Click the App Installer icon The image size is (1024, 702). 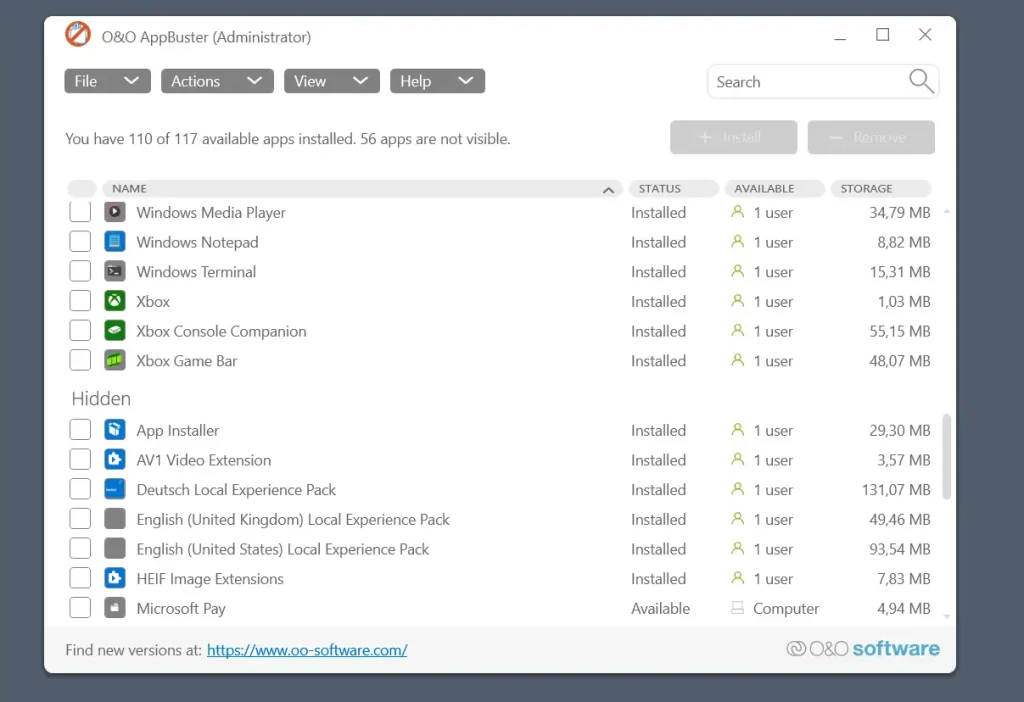(114, 429)
